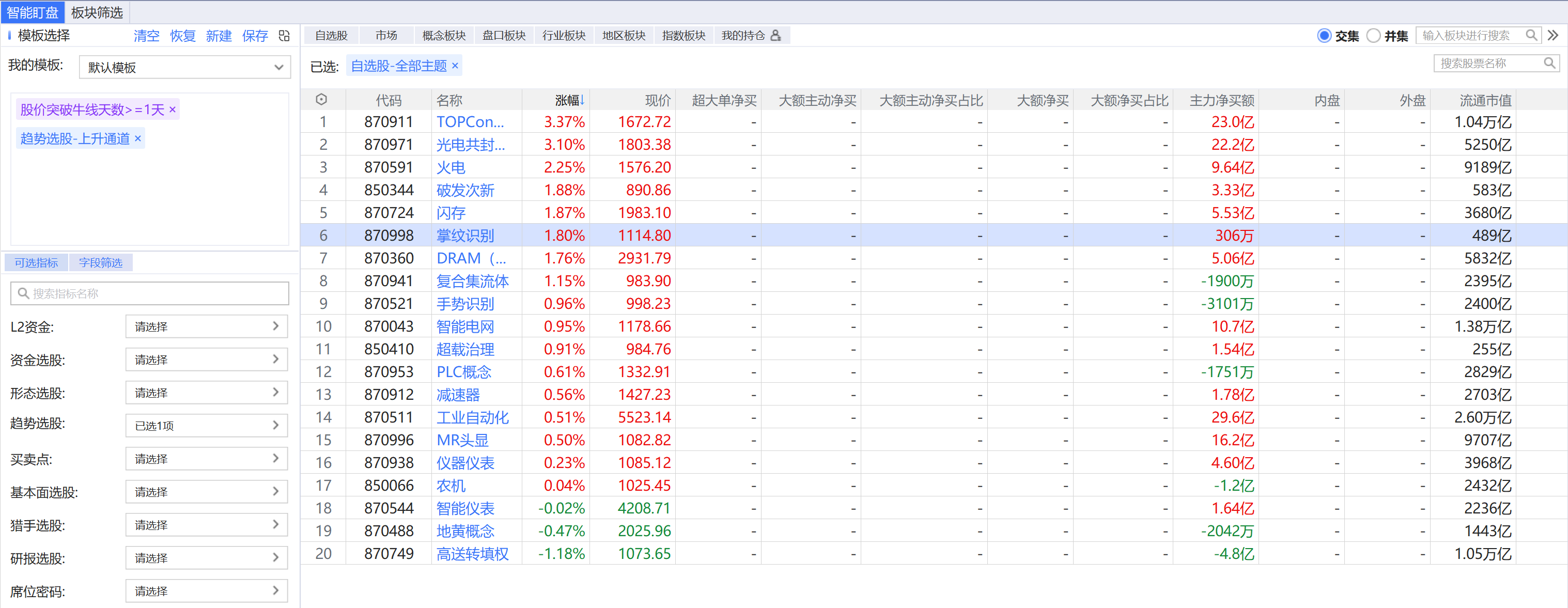The image size is (1568, 608).
Task: Click the copy template icon beside 保存
Action: [284, 36]
